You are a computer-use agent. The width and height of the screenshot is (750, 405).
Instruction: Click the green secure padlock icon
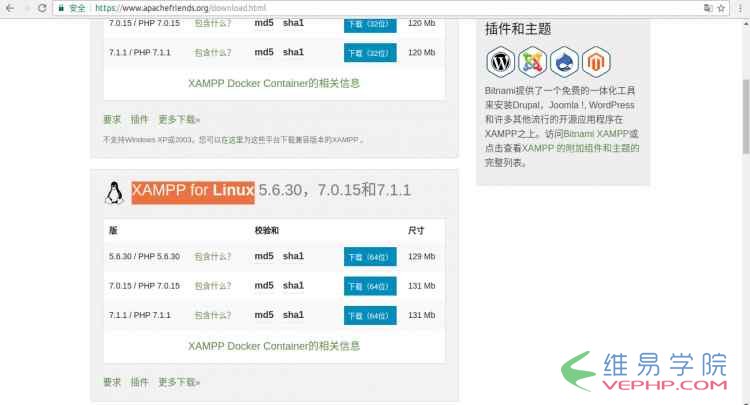pos(61,8)
